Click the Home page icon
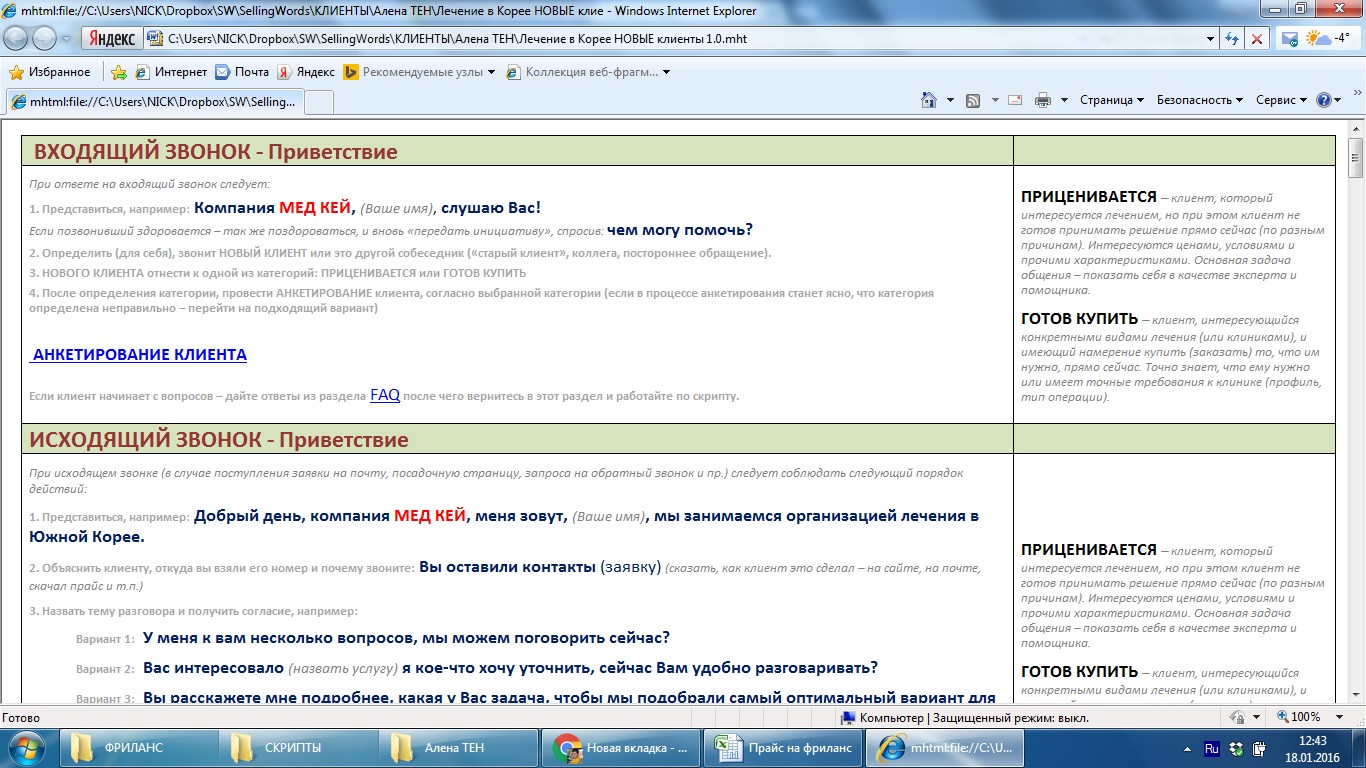This screenshot has width=1366, height=768. (x=929, y=100)
